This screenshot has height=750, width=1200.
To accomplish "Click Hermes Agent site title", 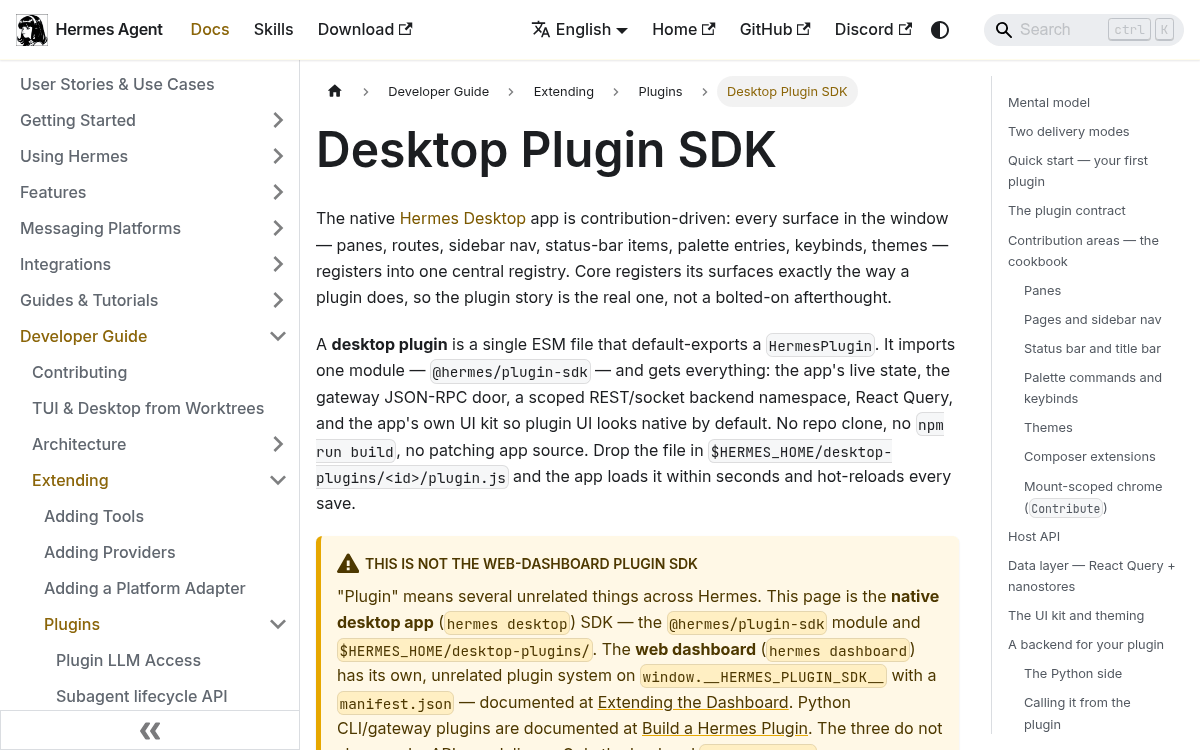I will pyautogui.click(x=109, y=30).
